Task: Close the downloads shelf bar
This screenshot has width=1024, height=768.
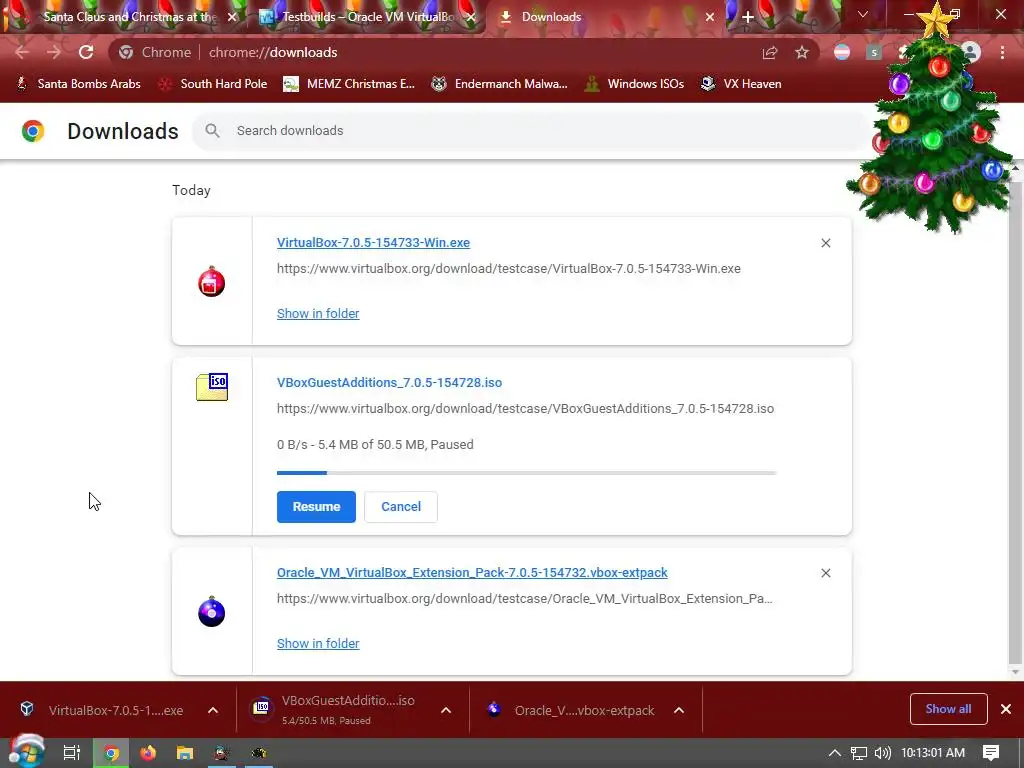Action: [x=1006, y=709]
